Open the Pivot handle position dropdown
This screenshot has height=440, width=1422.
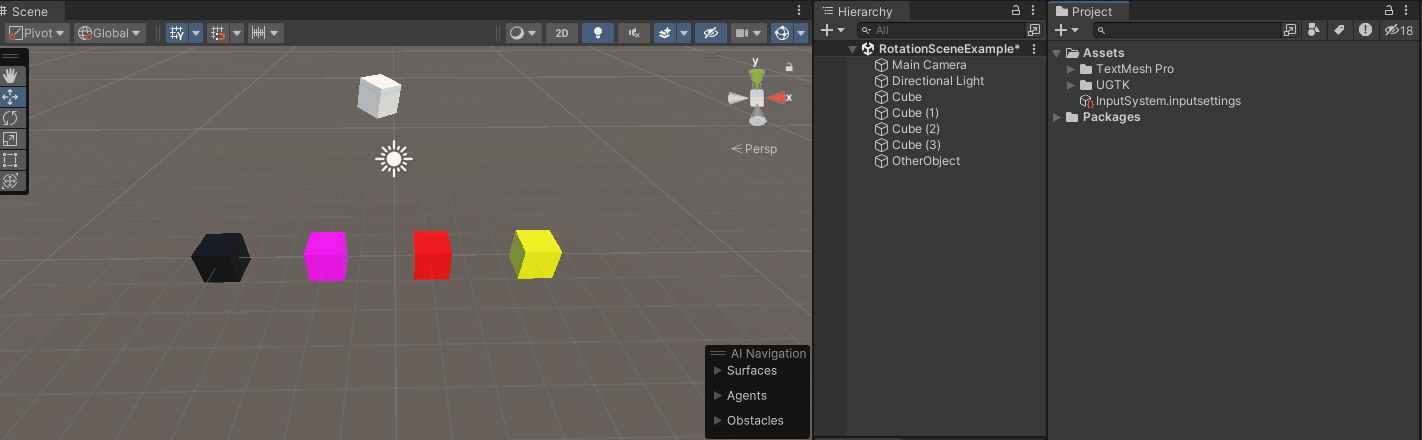coord(37,33)
